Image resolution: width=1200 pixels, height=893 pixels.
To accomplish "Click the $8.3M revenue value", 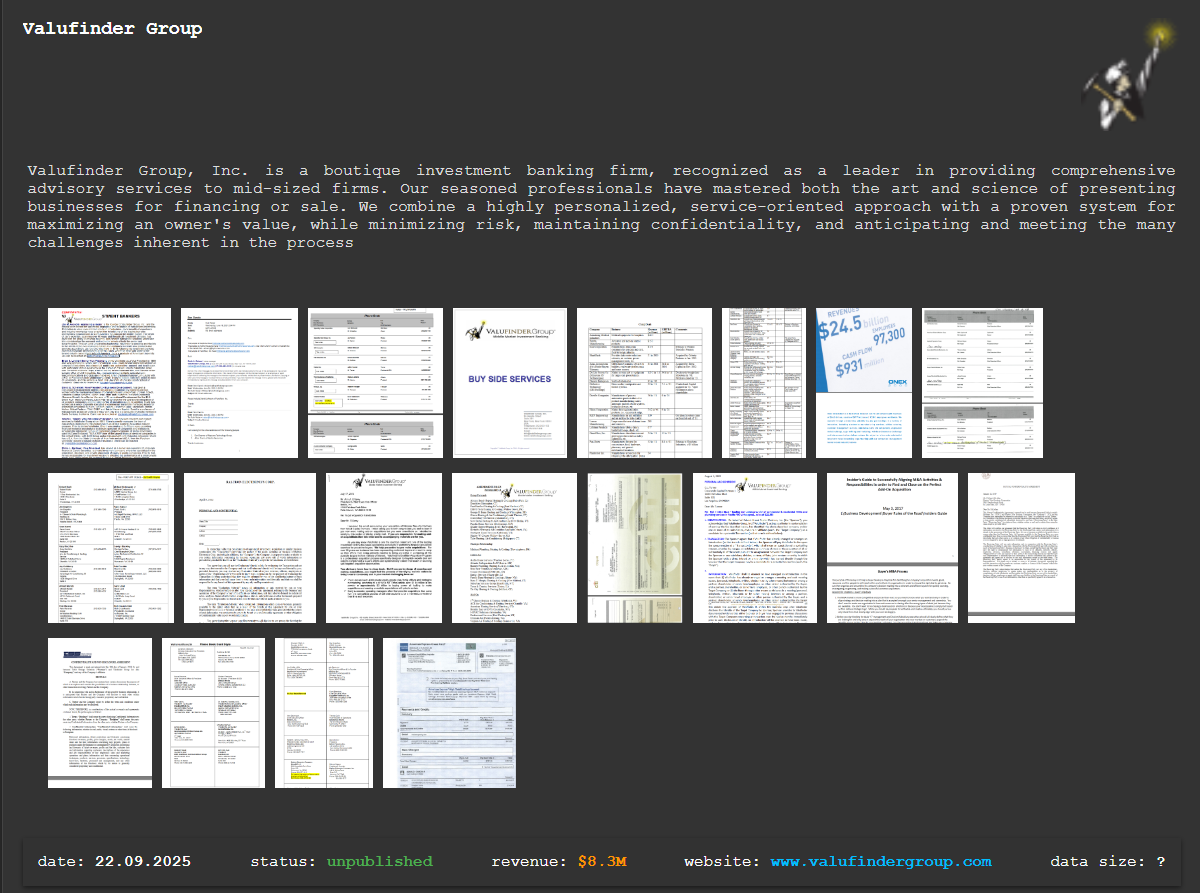I will [602, 861].
